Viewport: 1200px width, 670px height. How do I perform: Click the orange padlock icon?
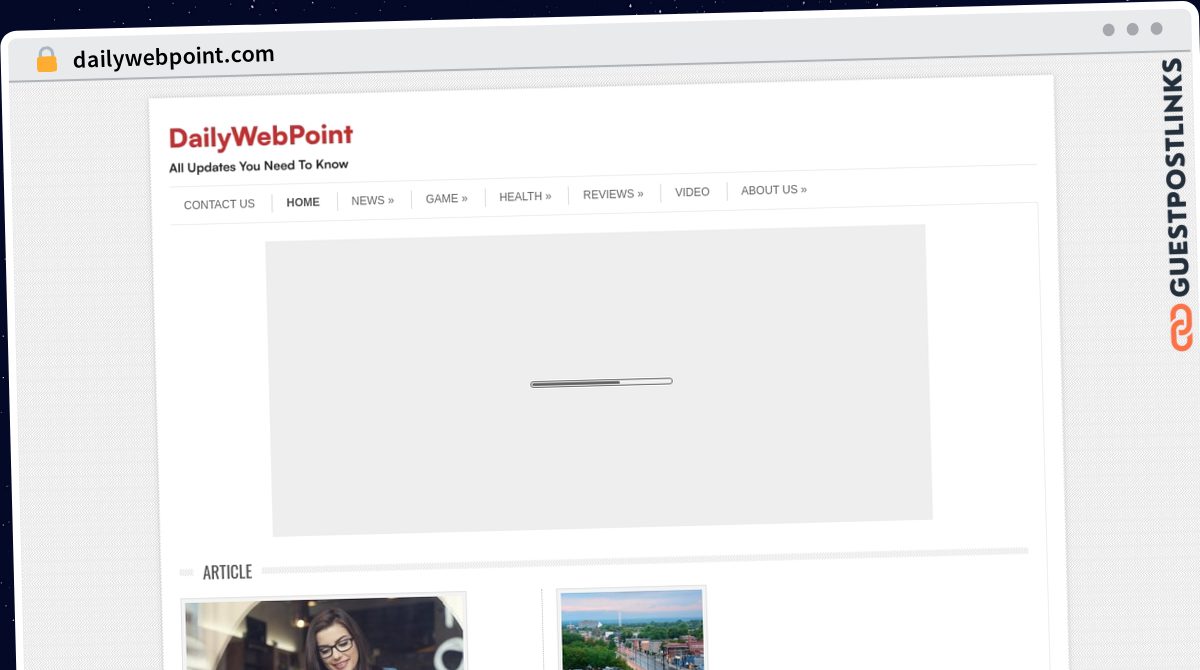point(46,60)
